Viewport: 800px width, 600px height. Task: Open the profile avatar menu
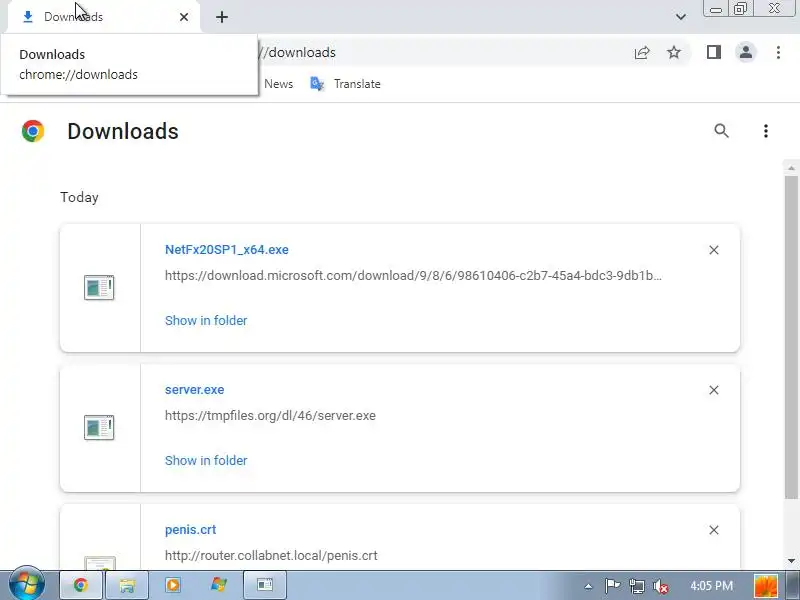(745, 52)
